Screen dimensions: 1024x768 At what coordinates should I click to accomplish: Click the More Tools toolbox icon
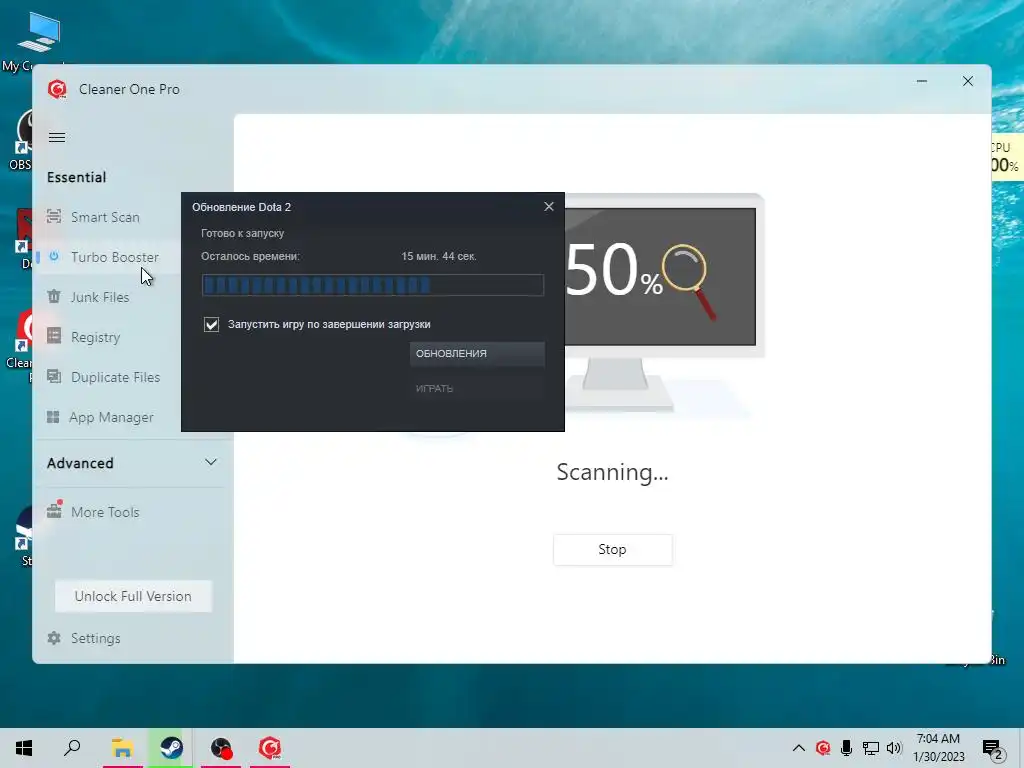54,510
